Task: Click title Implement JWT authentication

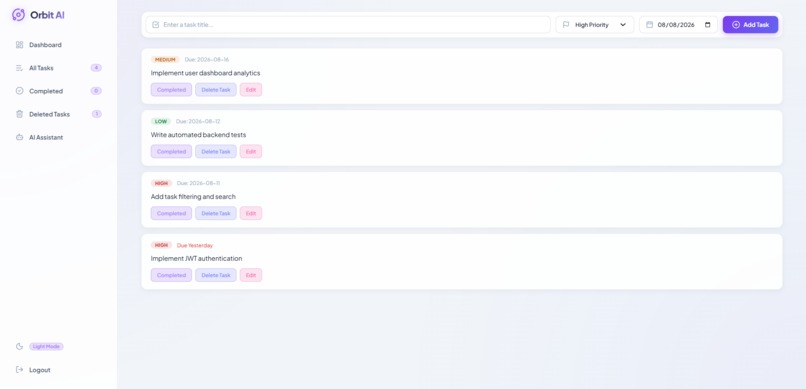Action: coord(196,258)
